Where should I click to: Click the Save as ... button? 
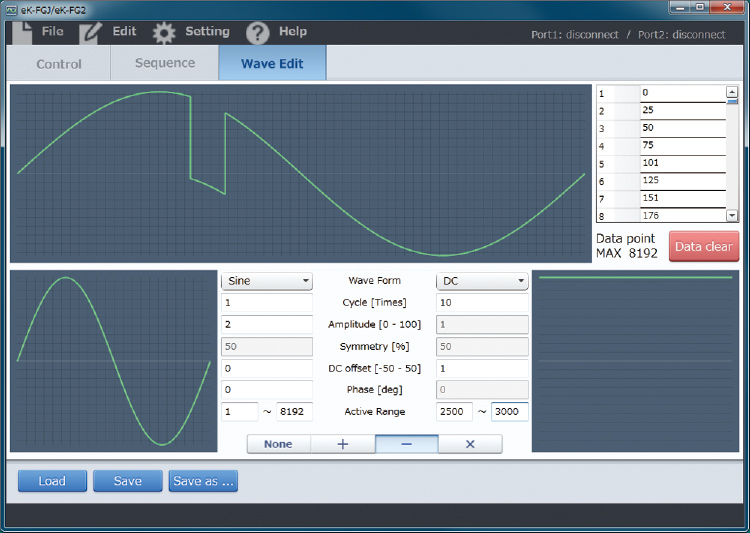tap(203, 481)
